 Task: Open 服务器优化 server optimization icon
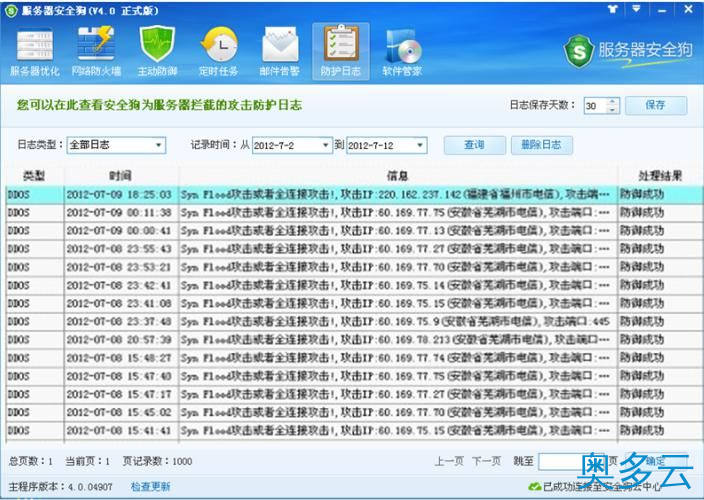click(35, 52)
